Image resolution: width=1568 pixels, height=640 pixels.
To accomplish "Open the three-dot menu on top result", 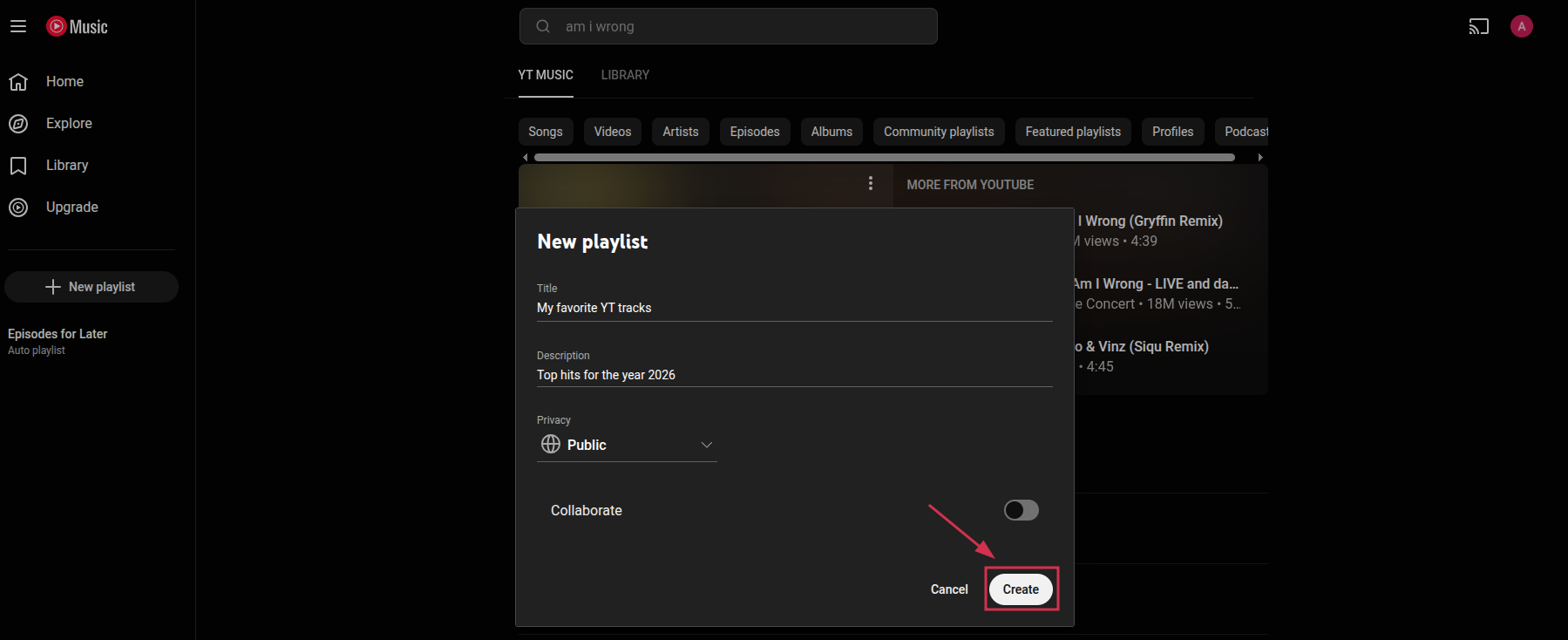I will [x=871, y=183].
